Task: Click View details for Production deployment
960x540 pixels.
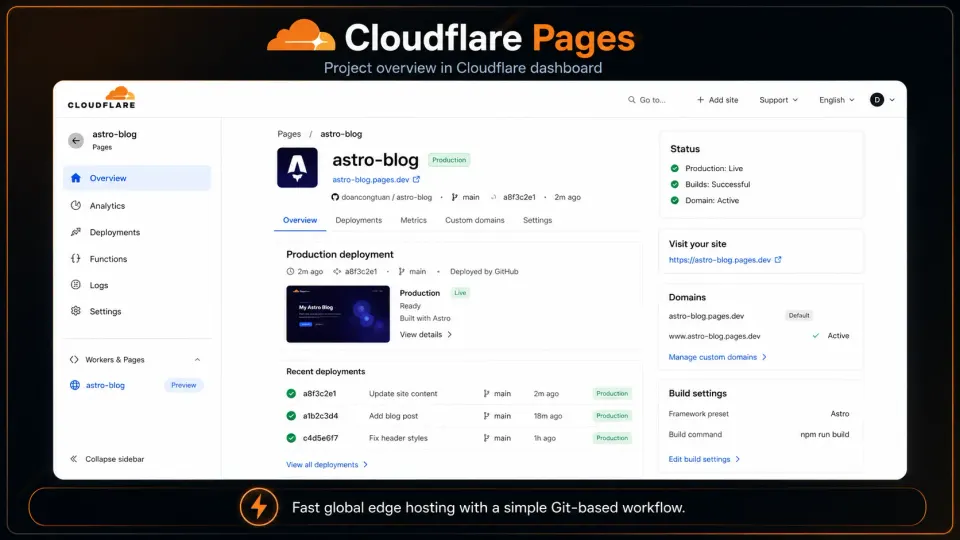Action: click(x=426, y=335)
